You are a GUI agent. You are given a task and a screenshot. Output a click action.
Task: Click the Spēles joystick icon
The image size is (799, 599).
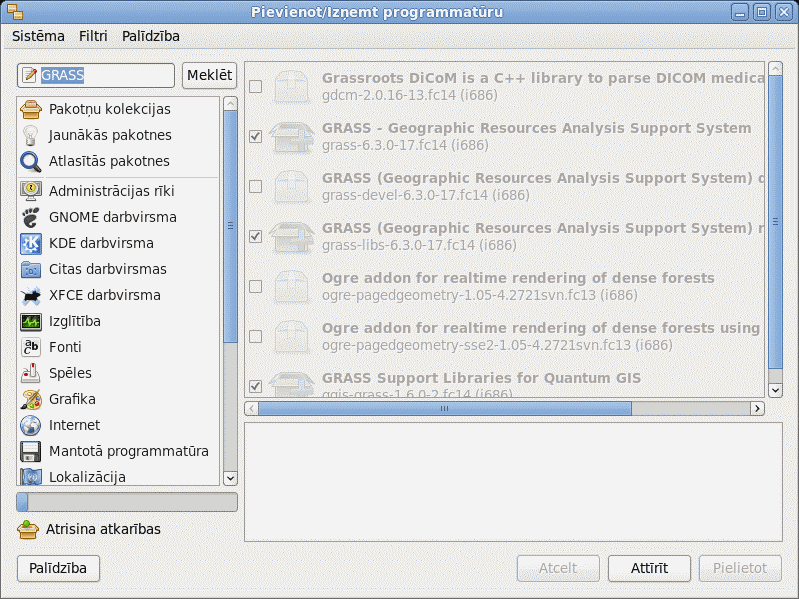pyautogui.click(x=31, y=373)
